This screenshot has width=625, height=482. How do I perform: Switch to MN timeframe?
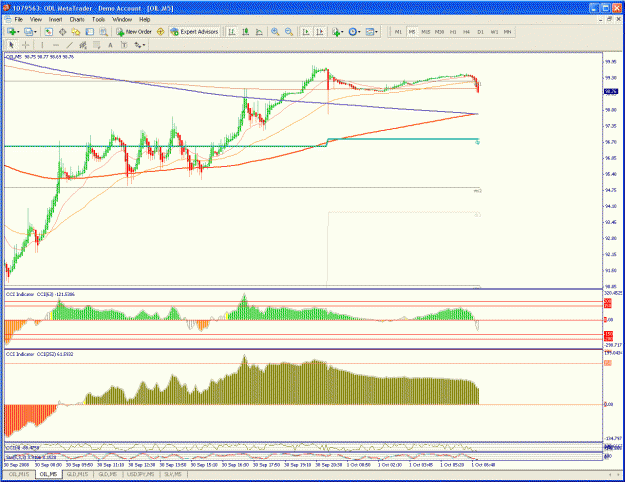click(x=507, y=32)
